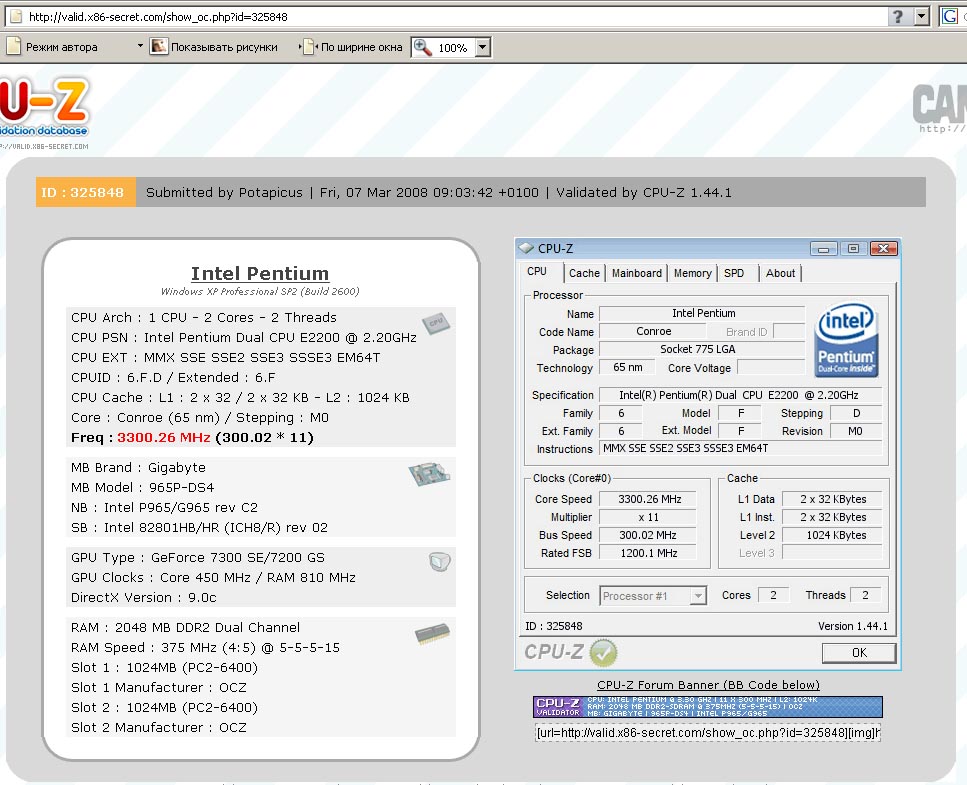
Task: Click the CPU-Z window title icon
Action: [526, 248]
